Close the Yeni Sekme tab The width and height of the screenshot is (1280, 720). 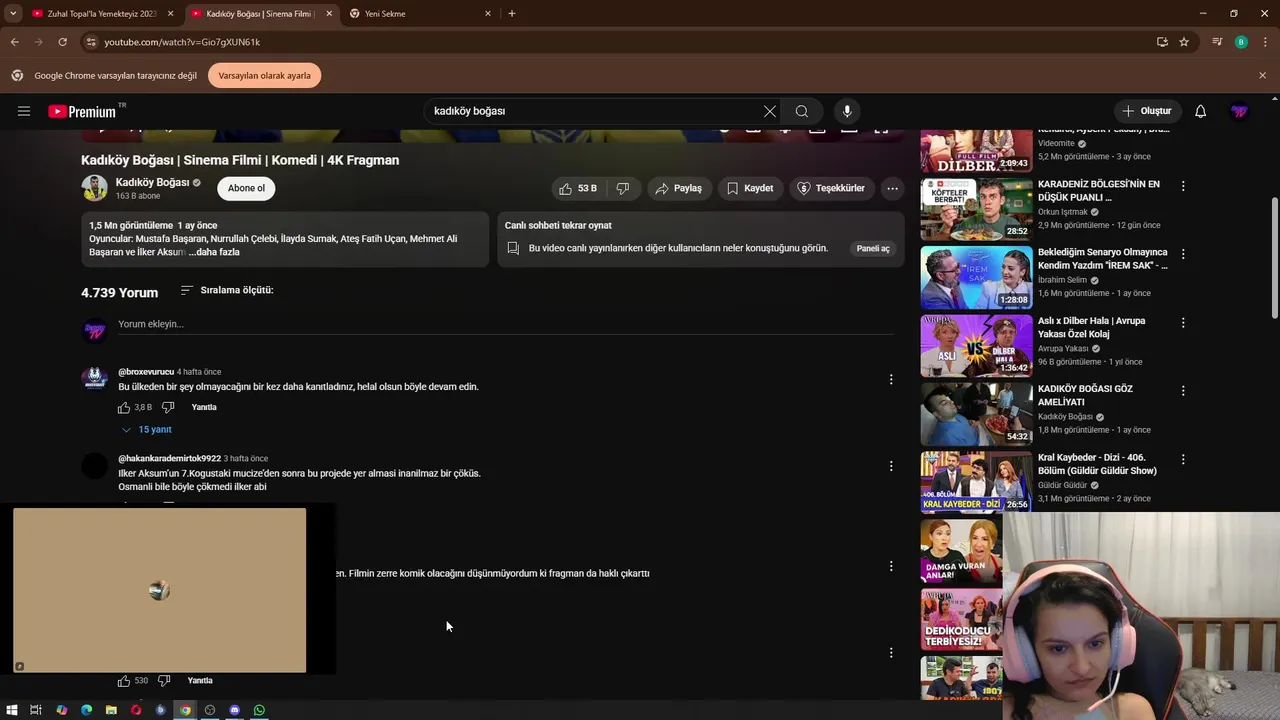[x=488, y=14]
